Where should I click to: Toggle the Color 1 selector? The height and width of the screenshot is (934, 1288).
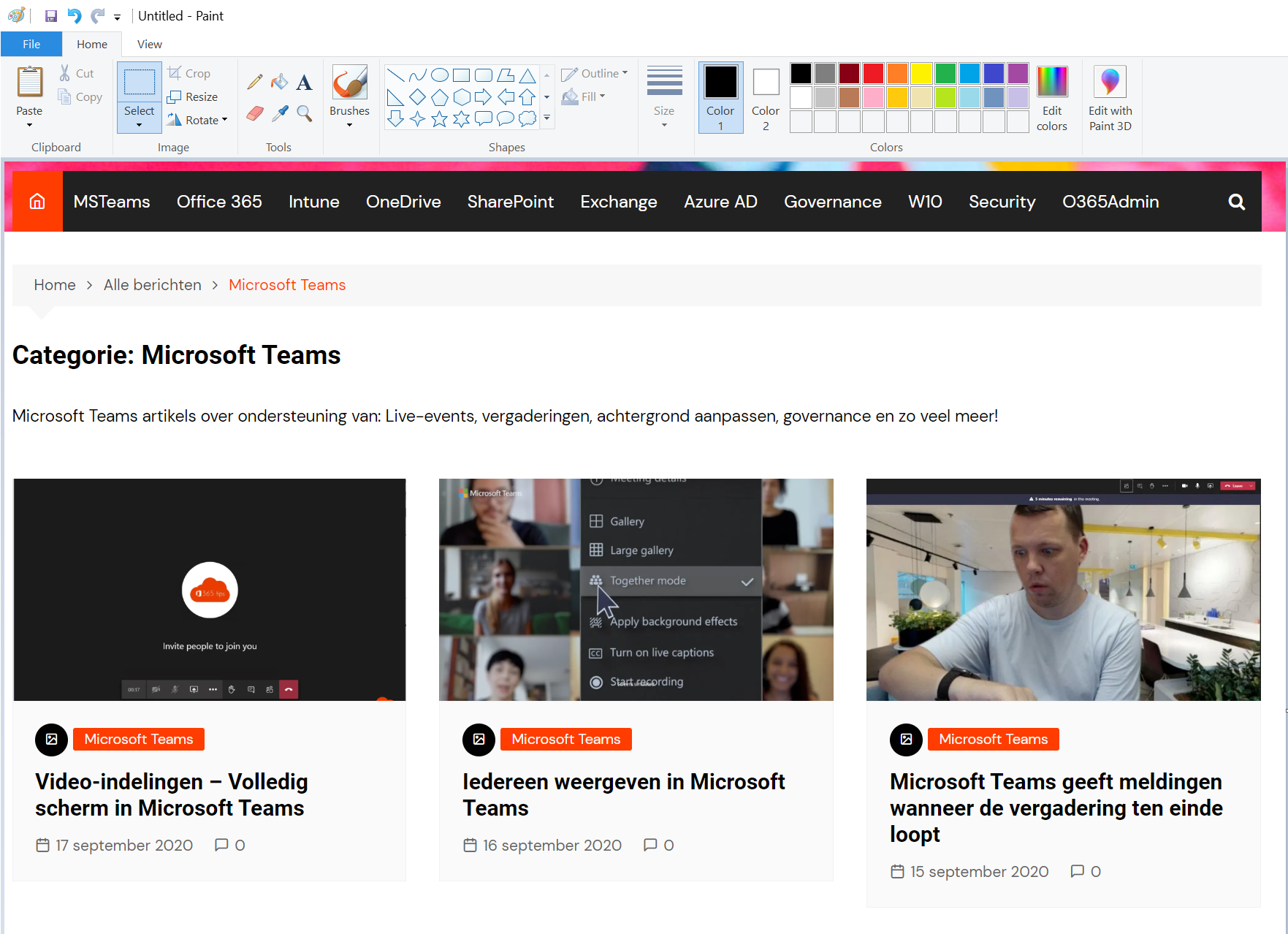(x=720, y=98)
